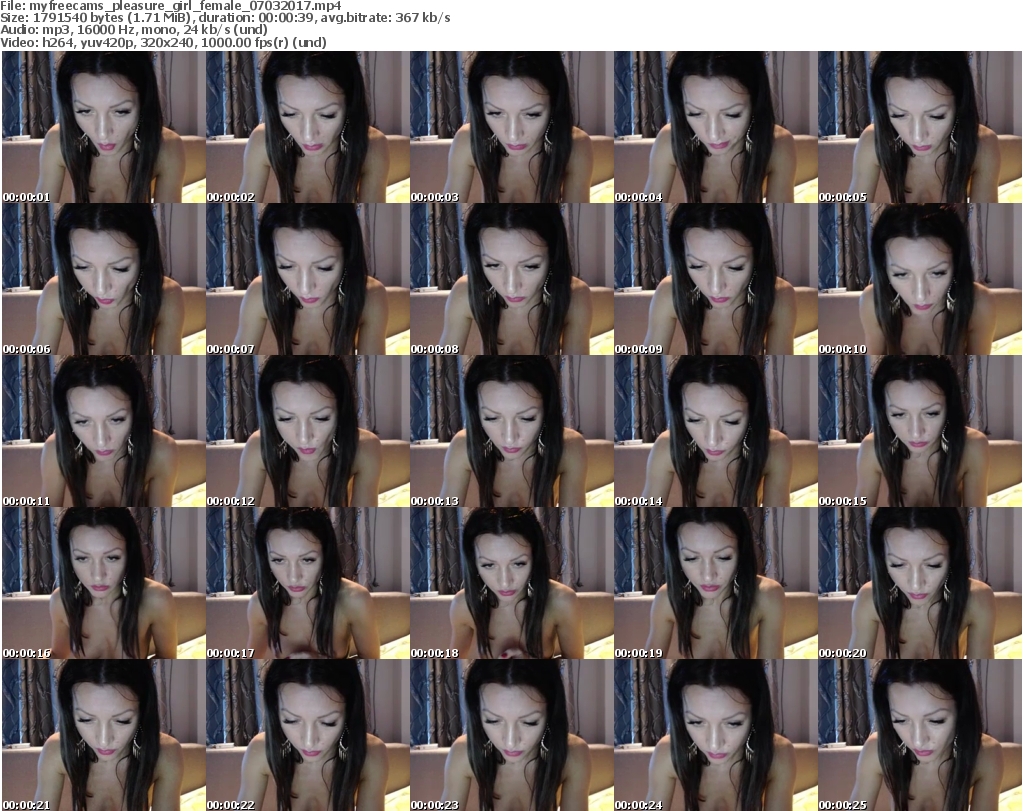Screen dimensions: 1024x811
Task: Choose the thumbnail stamped 00:00:05
Action: (920, 127)
